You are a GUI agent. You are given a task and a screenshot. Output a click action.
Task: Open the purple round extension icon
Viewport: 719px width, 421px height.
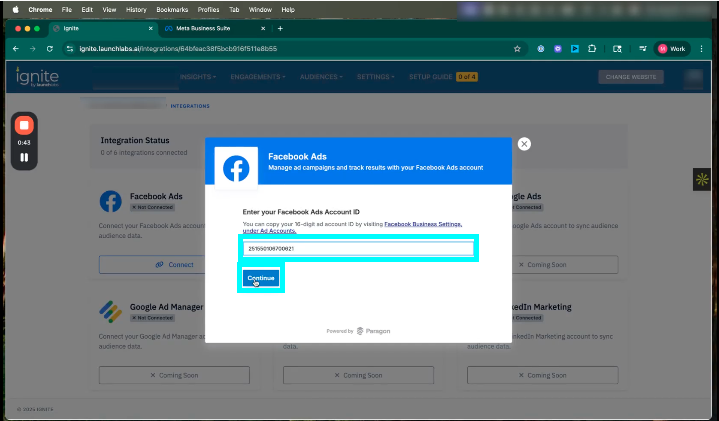[x=558, y=49]
